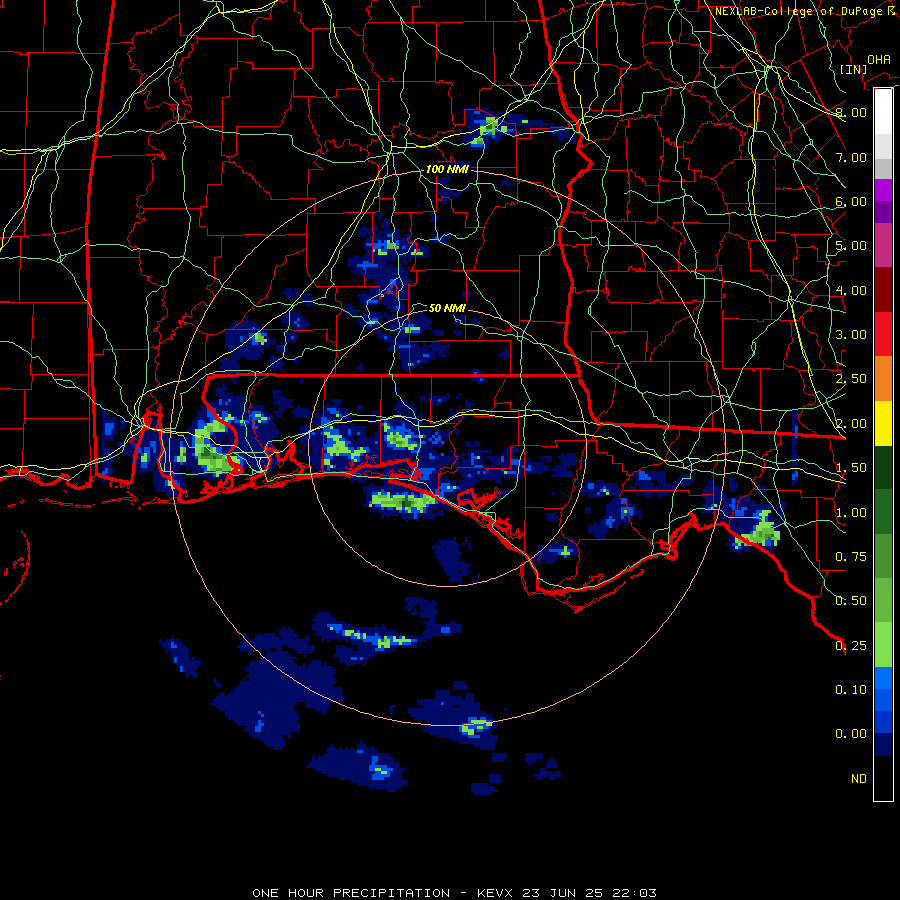
Task: Click the 2.50 legend value
Action: coord(851,379)
